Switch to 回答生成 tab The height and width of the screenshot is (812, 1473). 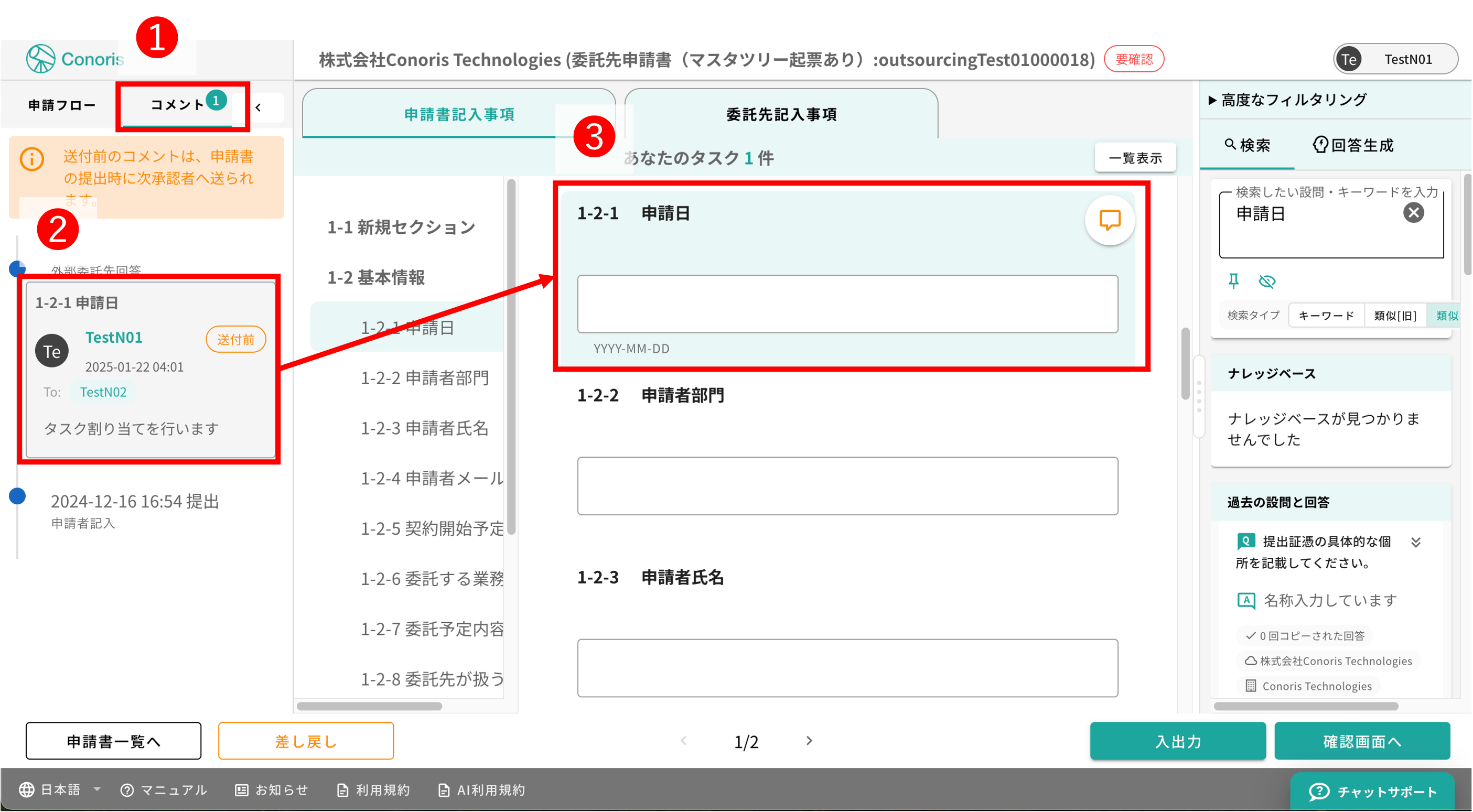[1353, 145]
